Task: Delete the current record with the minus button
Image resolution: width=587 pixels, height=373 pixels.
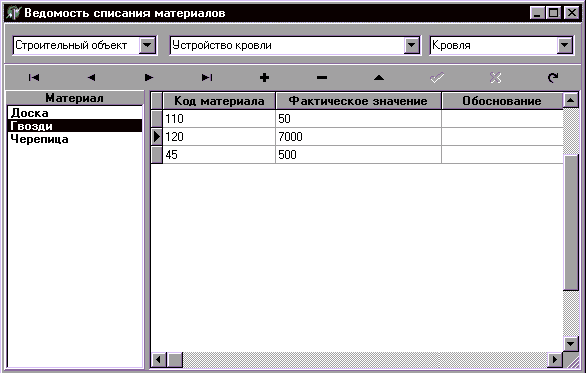Action: click(322, 78)
